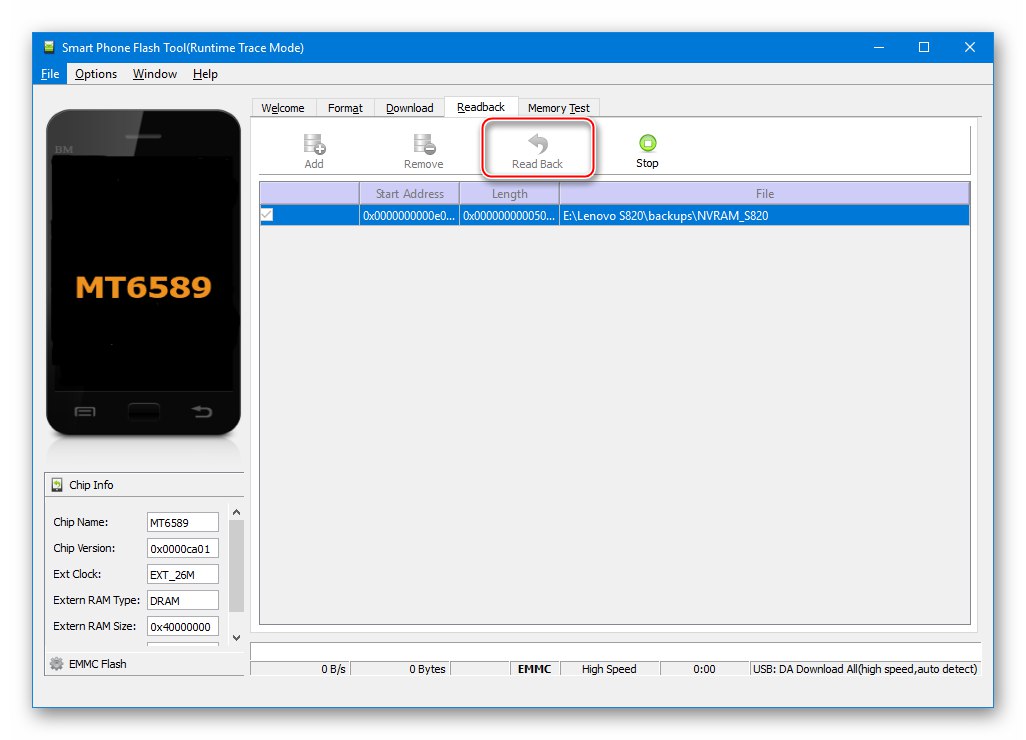Toggle the checkbox for the NVRAM_S820 entry

[x=266, y=214]
